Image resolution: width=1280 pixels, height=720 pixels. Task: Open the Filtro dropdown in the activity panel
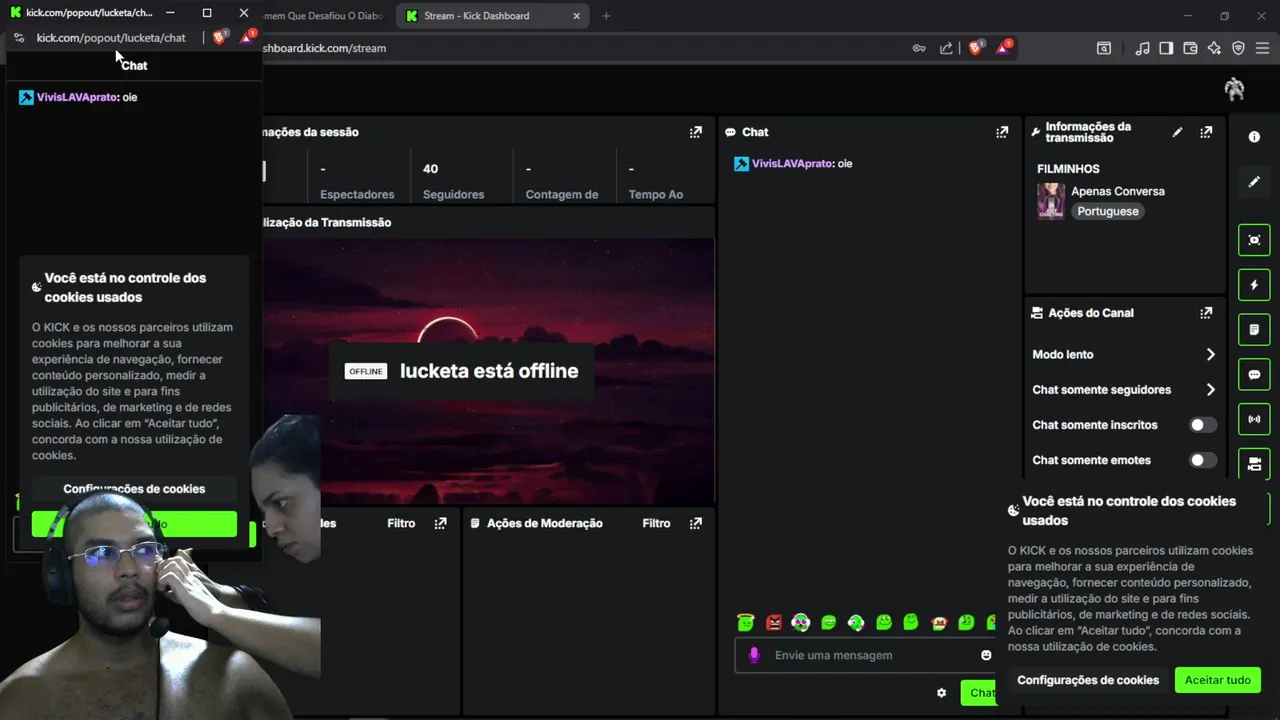point(401,523)
